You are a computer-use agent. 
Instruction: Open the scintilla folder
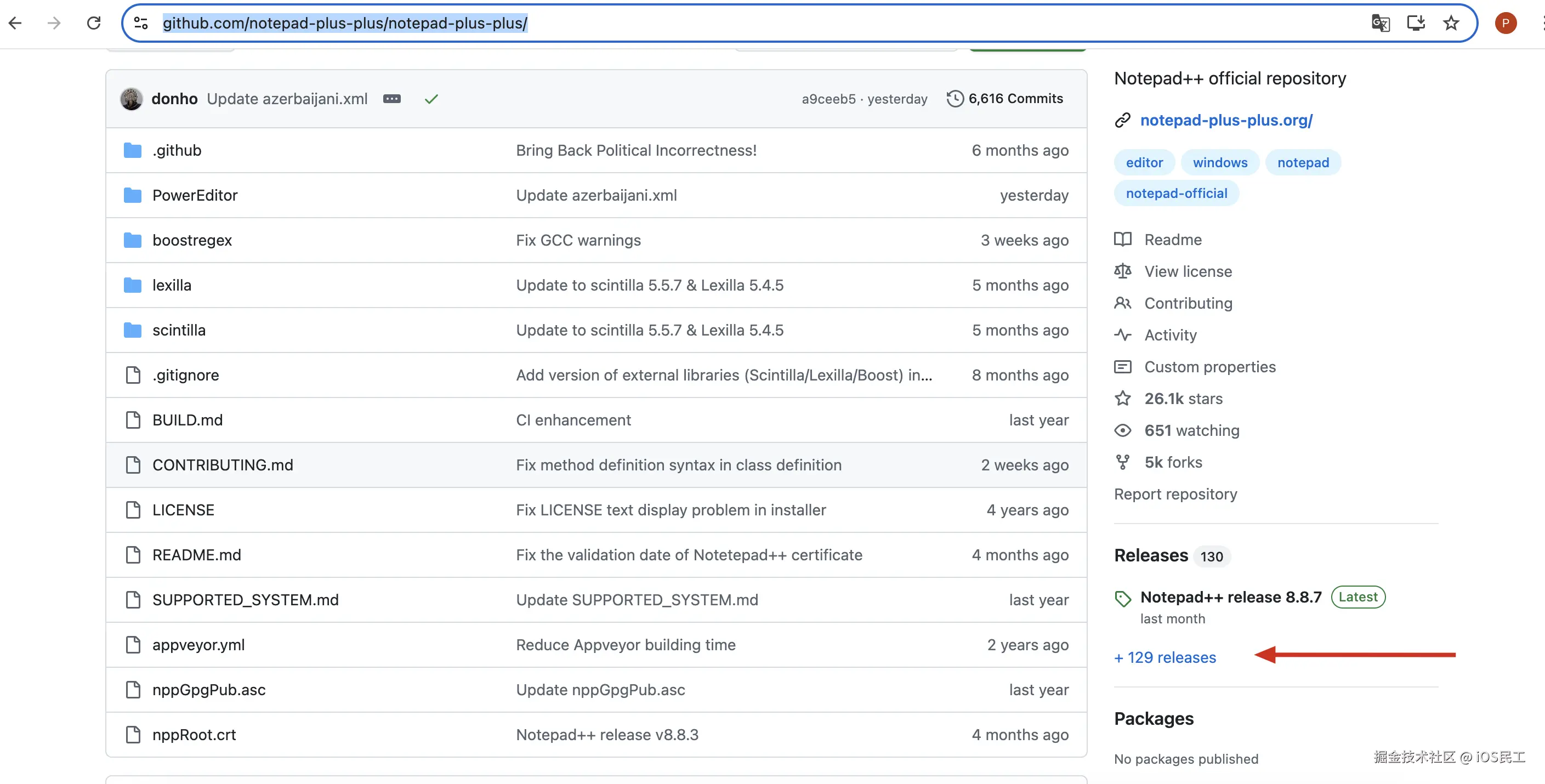click(x=179, y=330)
